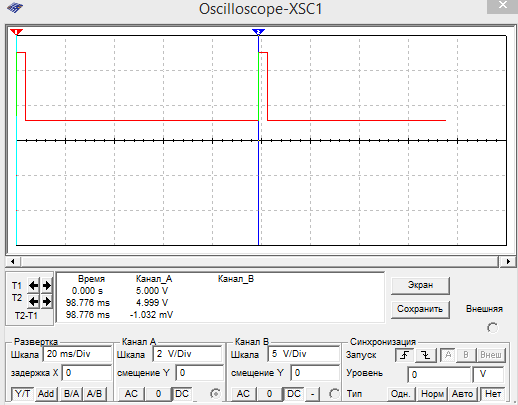Select trigger source B button
518x405 pixels.
coord(466,355)
